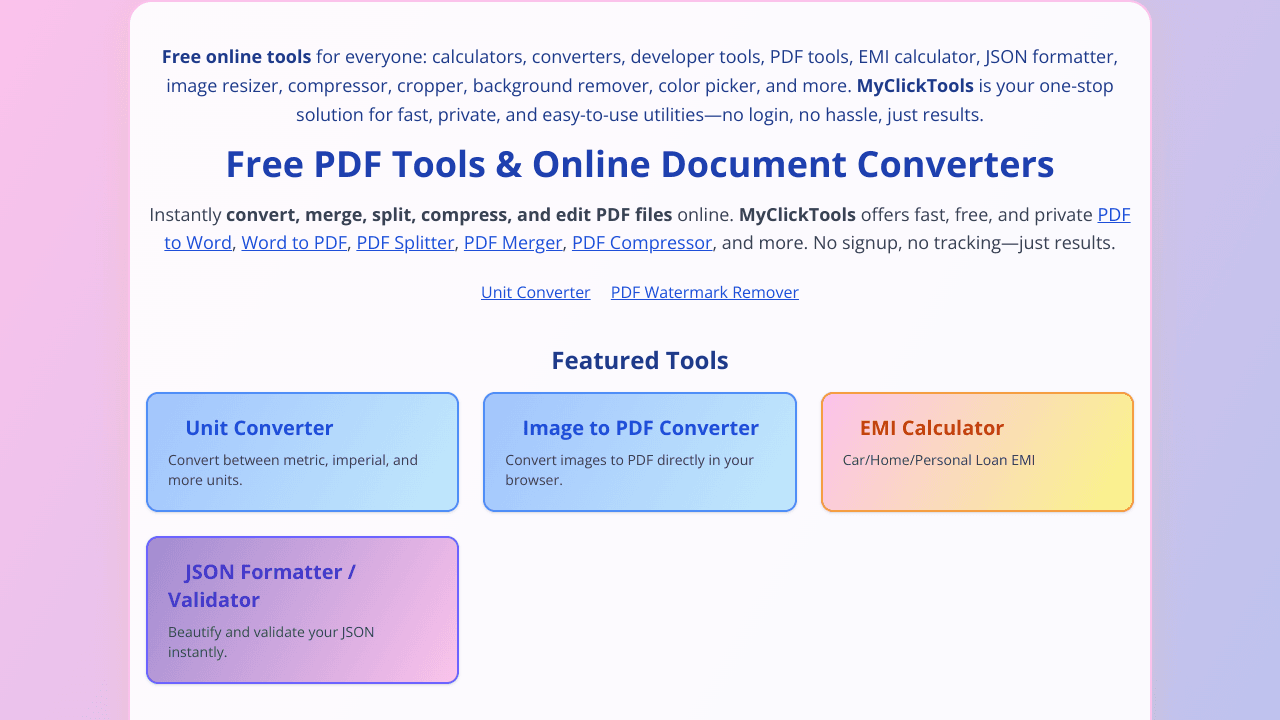Open the Unit Converter link above Featured Tools
This screenshot has width=1280, height=720.
coord(535,292)
